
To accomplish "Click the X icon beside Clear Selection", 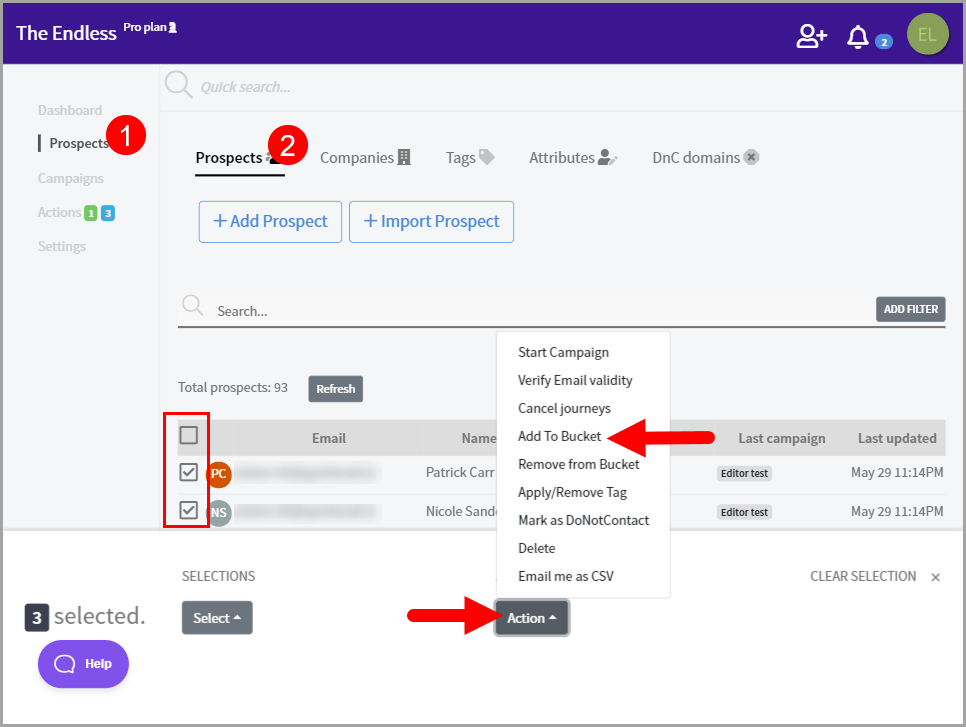I will (935, 577).
